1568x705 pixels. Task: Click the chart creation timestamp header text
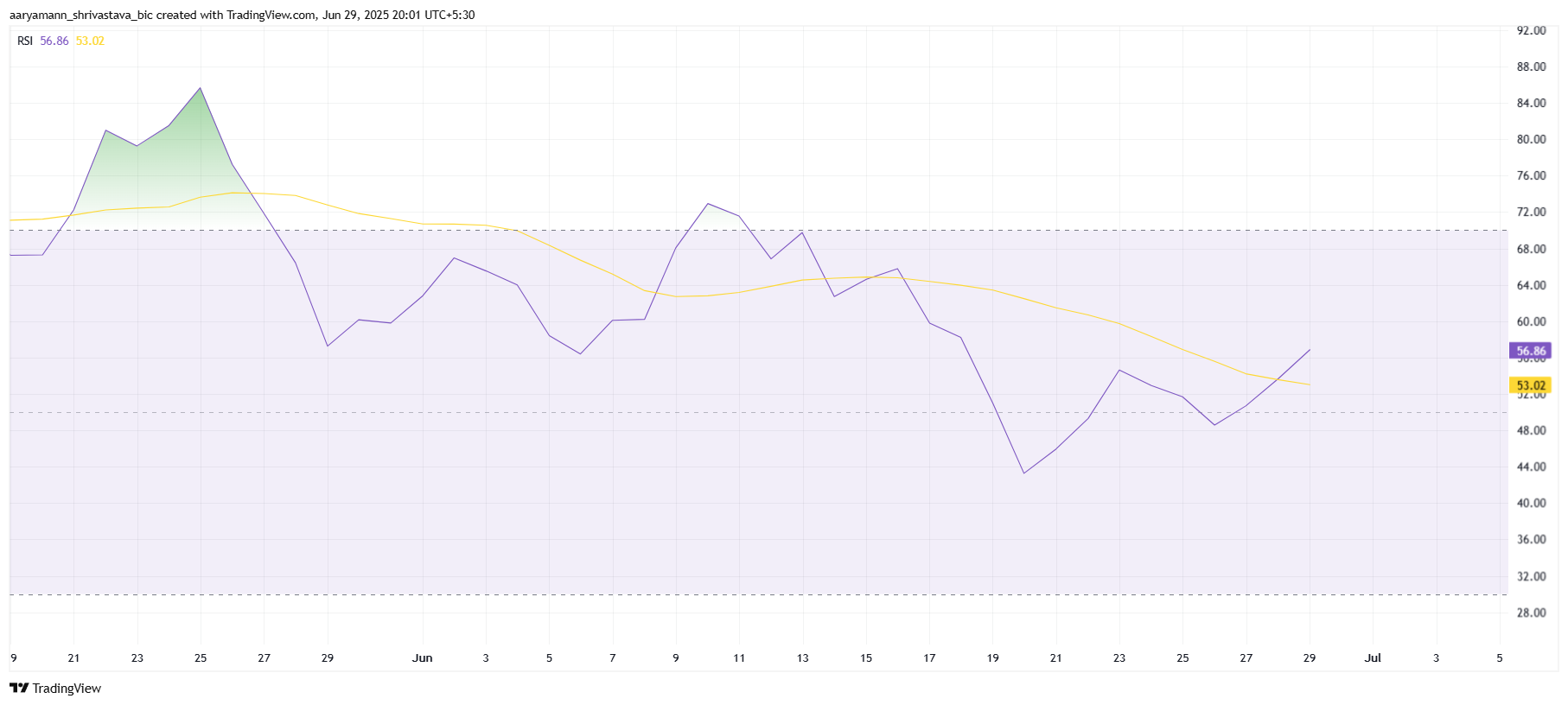point(242,15)
